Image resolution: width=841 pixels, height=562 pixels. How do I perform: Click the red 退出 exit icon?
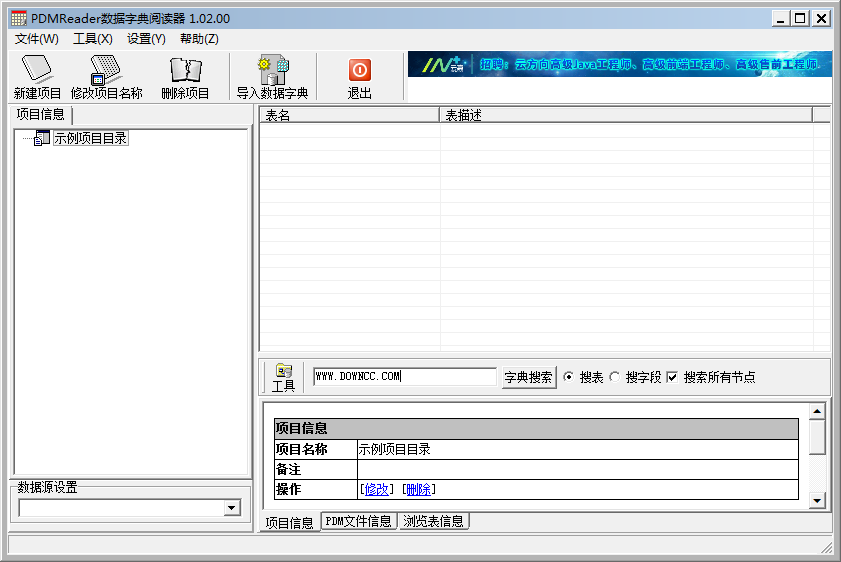360,69
